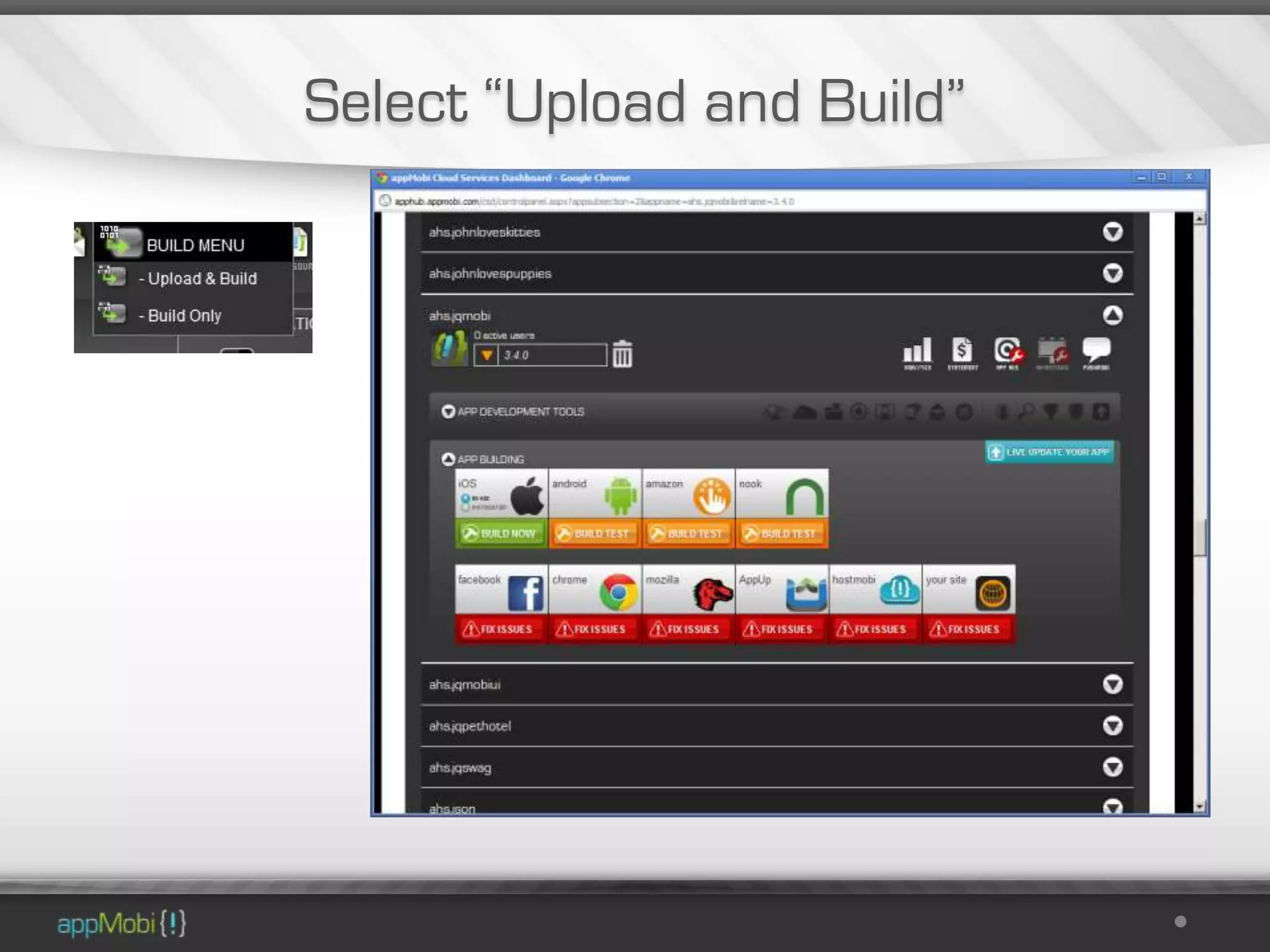This screenshot has width=1270, height=952.
Task: Open the Analytics bar chart icon
Action: pos(917,353)
